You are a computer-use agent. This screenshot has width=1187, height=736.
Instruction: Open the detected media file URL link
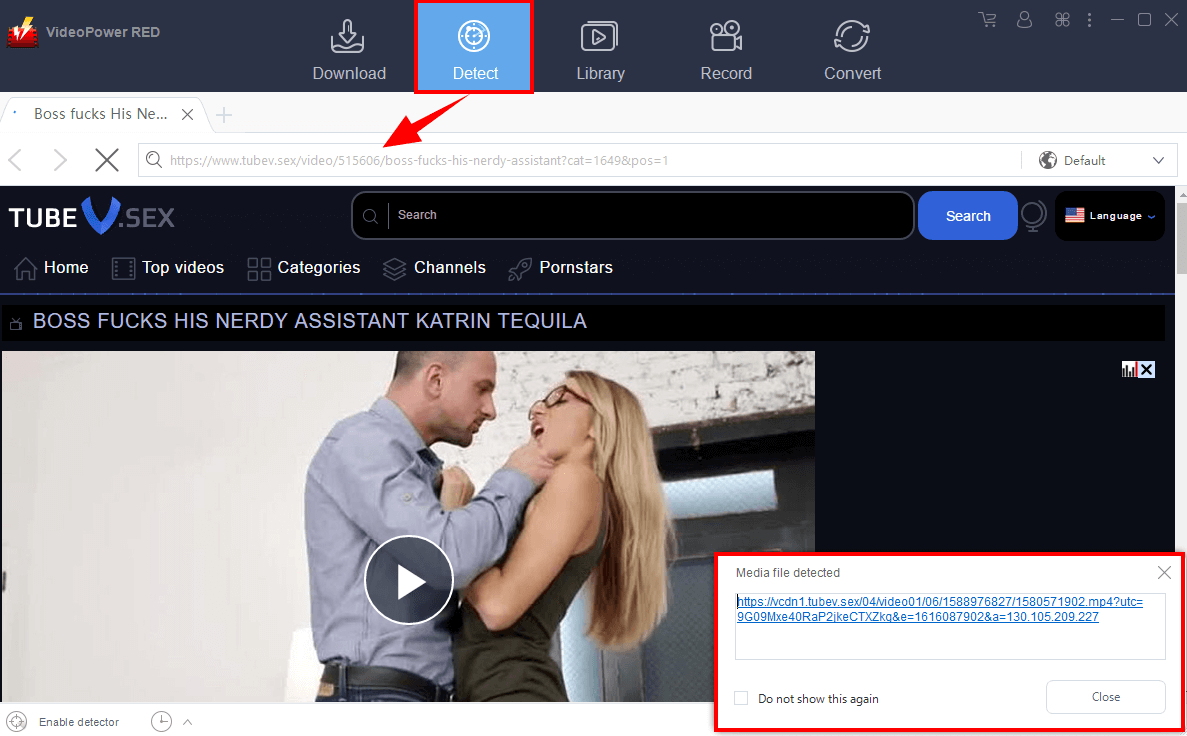click(x=939, y=609)
